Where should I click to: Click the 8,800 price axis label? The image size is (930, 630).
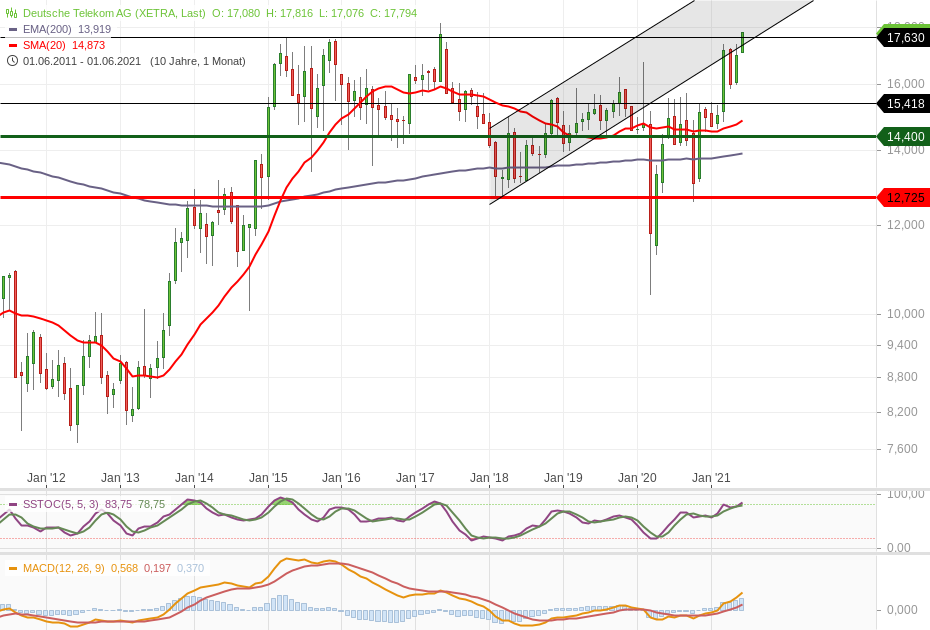[x=902, y=377]
